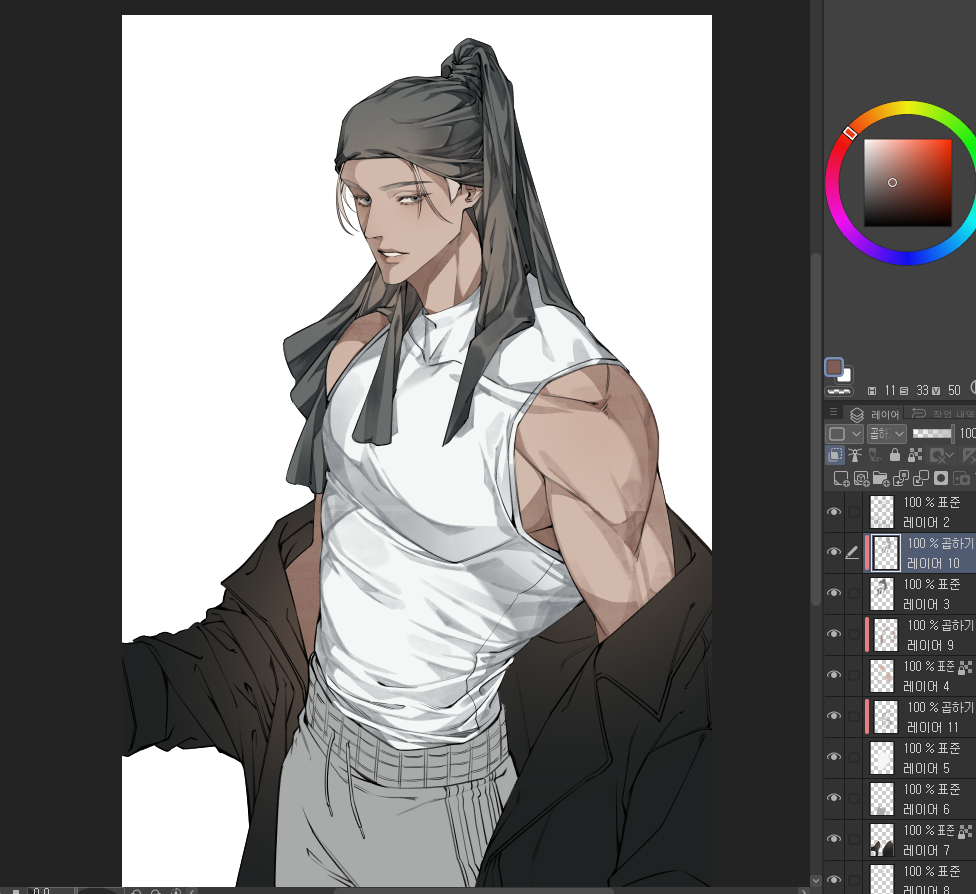Tick the checkbox beside 레이어 9
The height and width of the screenshot is (894, 976).
[x=854, y=634]
